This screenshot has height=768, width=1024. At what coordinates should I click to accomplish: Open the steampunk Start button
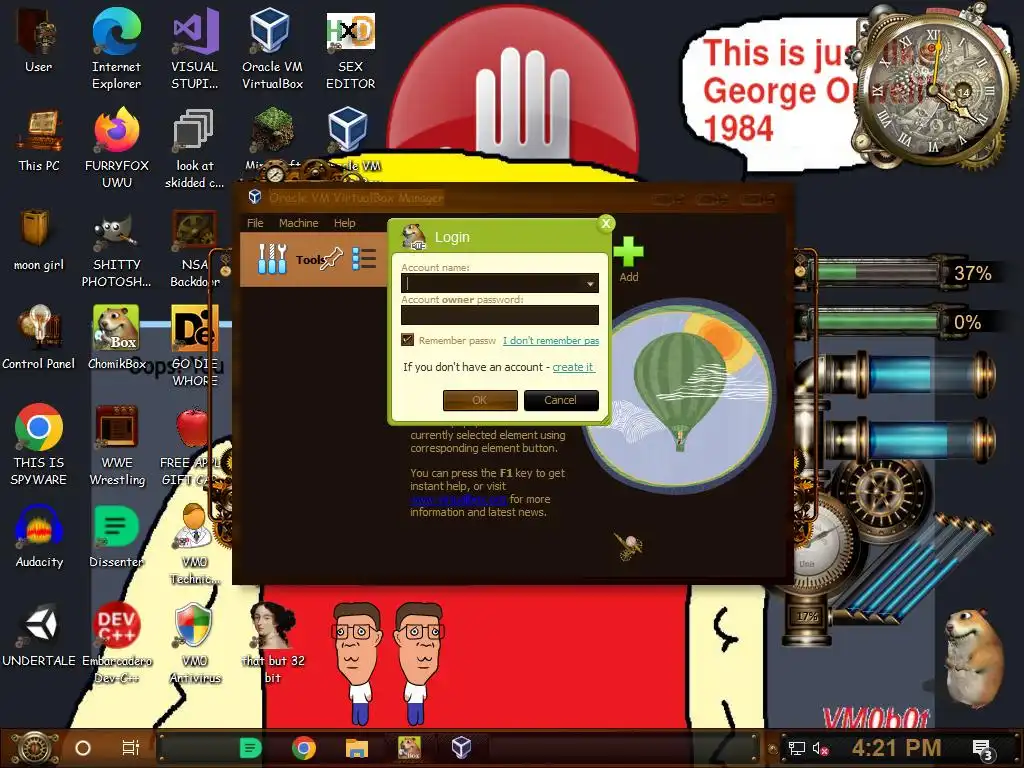tap(34, 748)
